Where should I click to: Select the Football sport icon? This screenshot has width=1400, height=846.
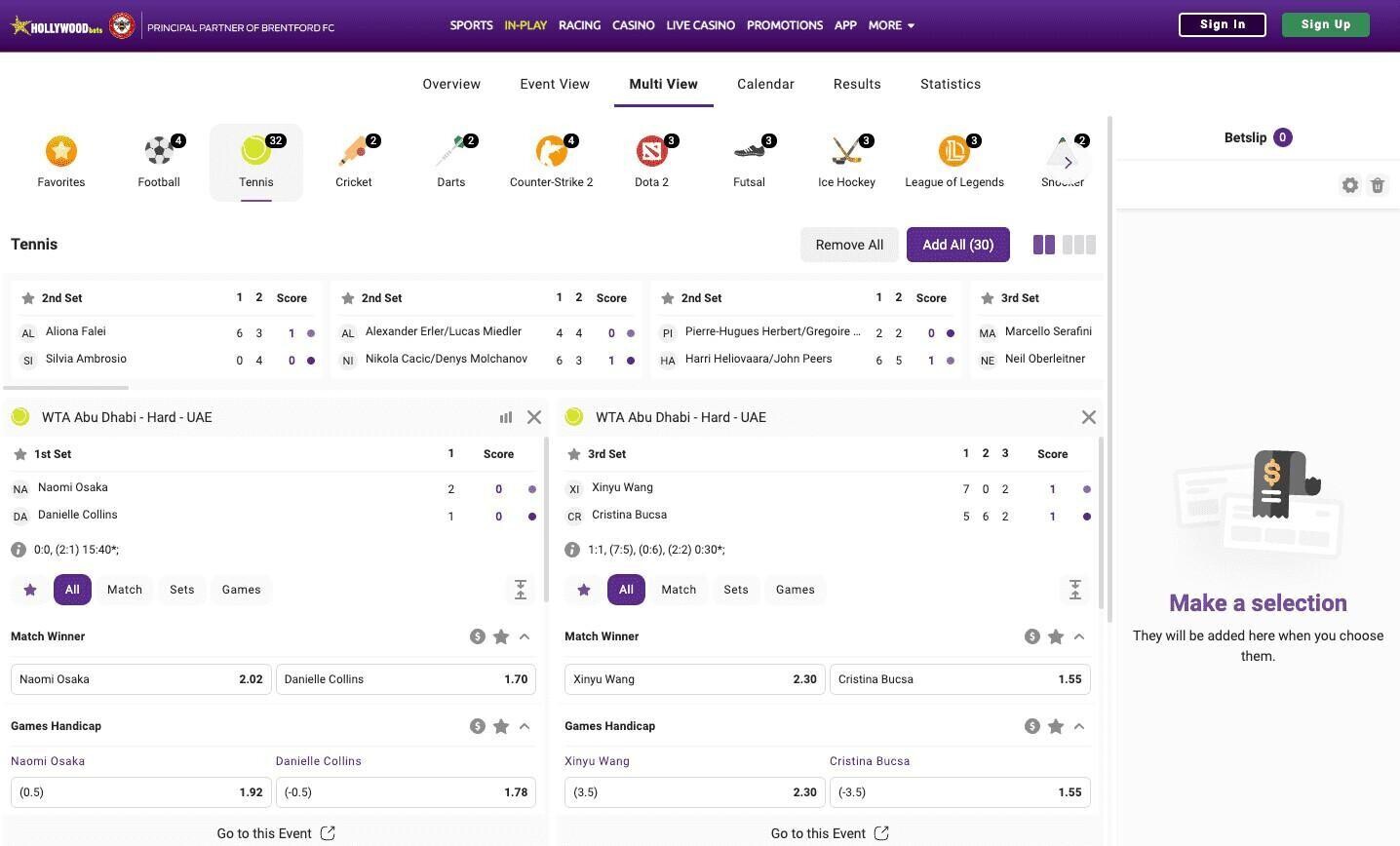pyautogui.click(x=158, y=162)
